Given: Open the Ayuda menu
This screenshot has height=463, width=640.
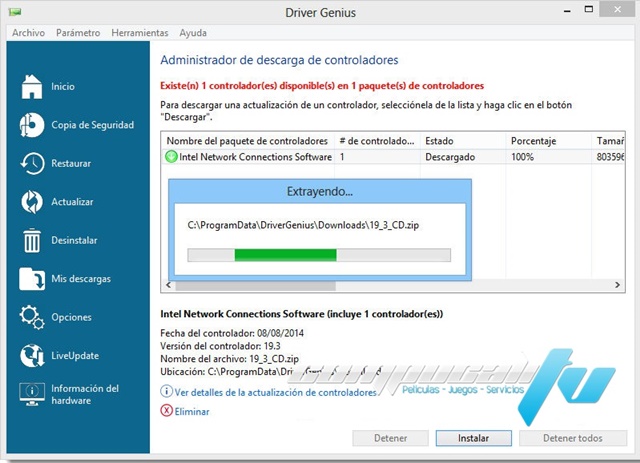Looking at the screenshot, I should 193,33.
